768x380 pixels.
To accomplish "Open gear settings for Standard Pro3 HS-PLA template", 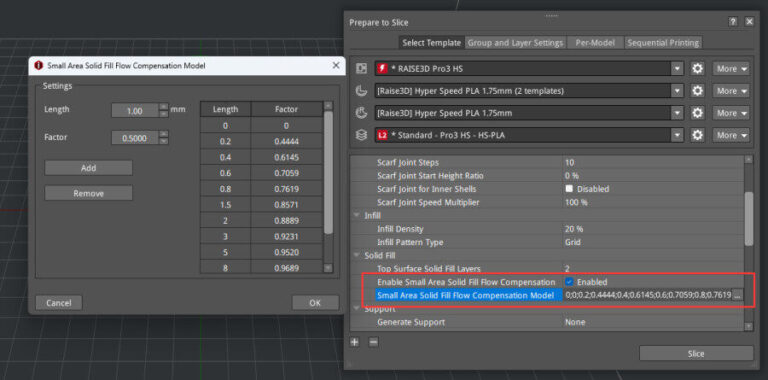I will (697, 135).
